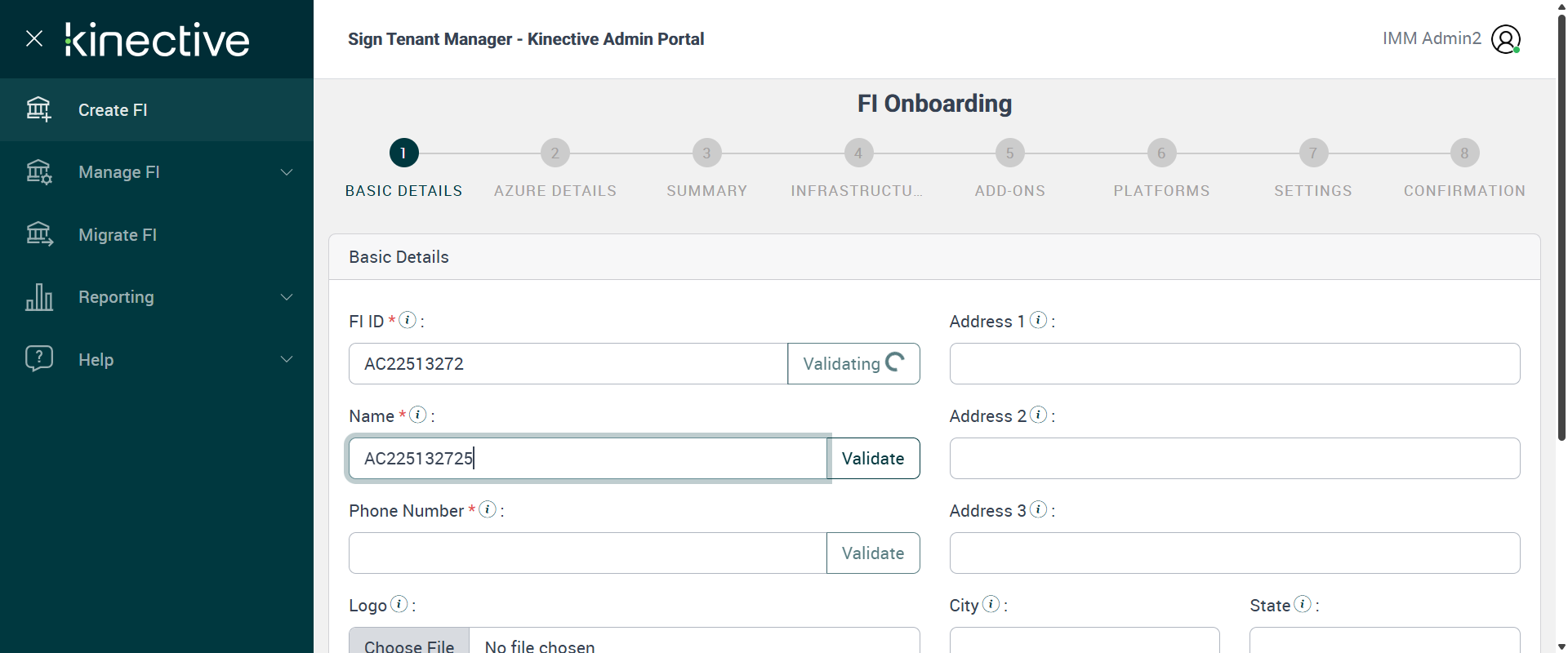This screenshot has width=1568, height=653.
Task: Close the sidebar with the X icon
Action: [34, 38]
